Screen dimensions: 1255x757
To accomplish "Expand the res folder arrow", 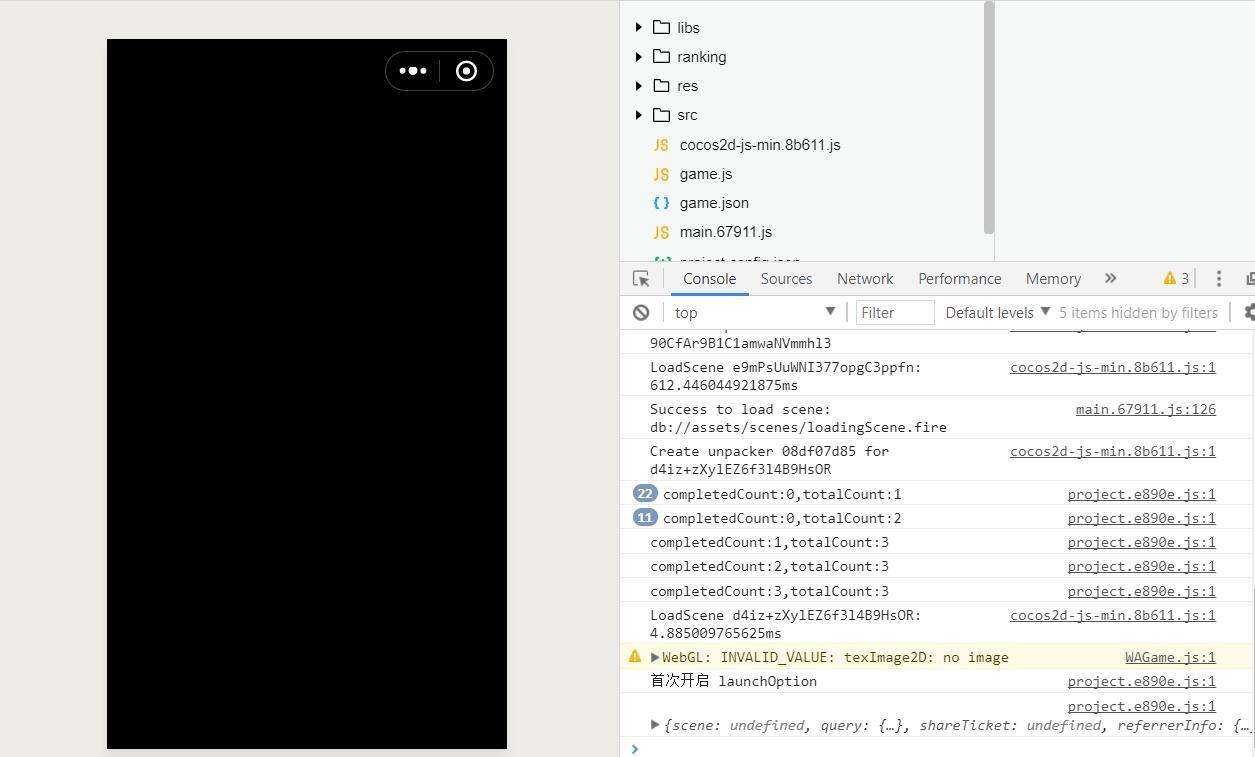I will (639, 85).
